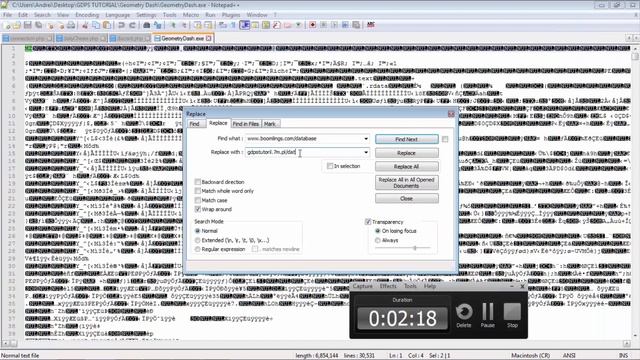Screen dimensions: 640x360
Task: Click the Find binoculars toolbar icon
Action: (x=147, y=25)
